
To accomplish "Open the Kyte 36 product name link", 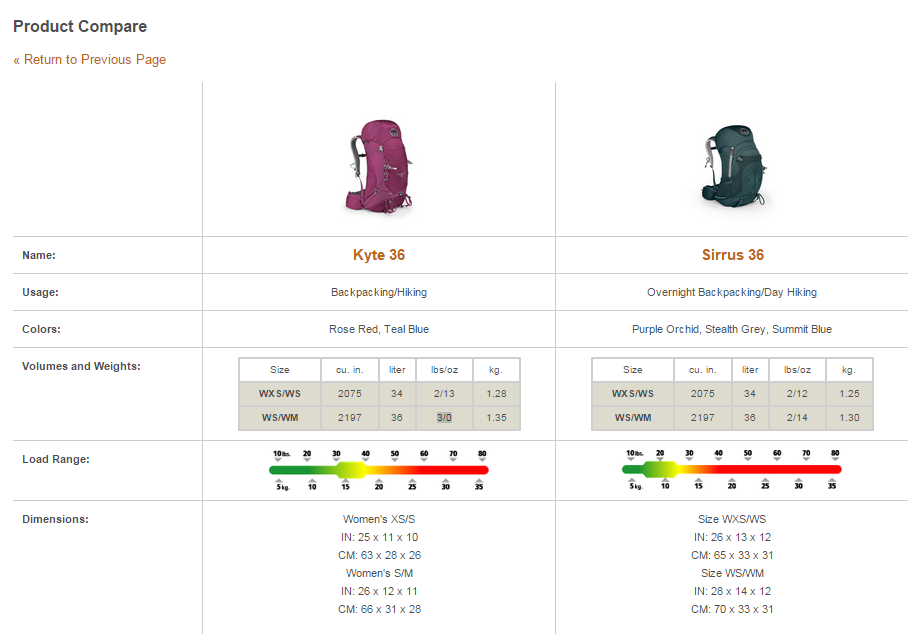I will tap(378, 255).
